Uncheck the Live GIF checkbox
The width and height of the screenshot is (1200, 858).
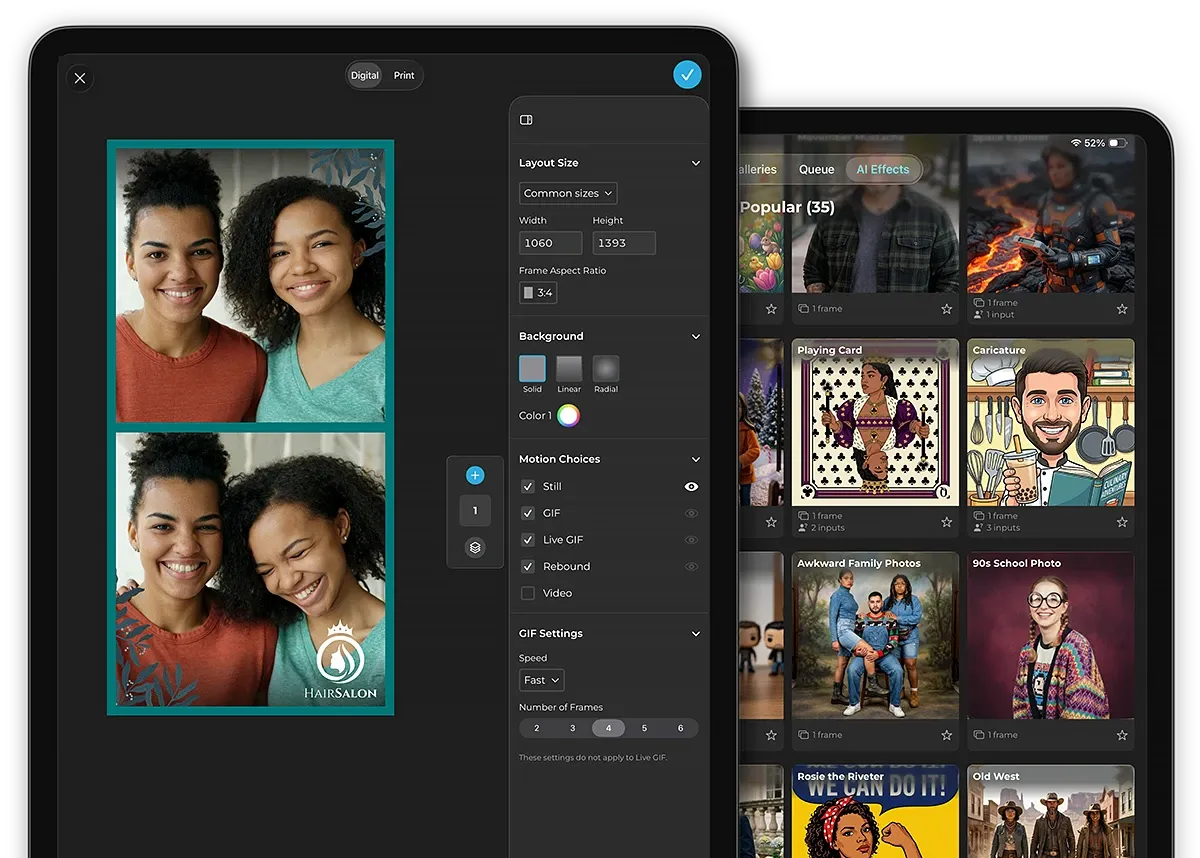(528, 540)
